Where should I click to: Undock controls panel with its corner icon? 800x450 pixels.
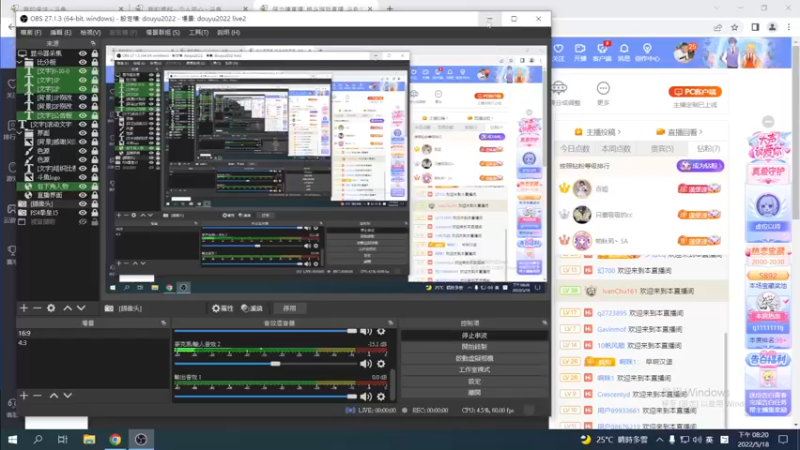click(x=544, y=323)
